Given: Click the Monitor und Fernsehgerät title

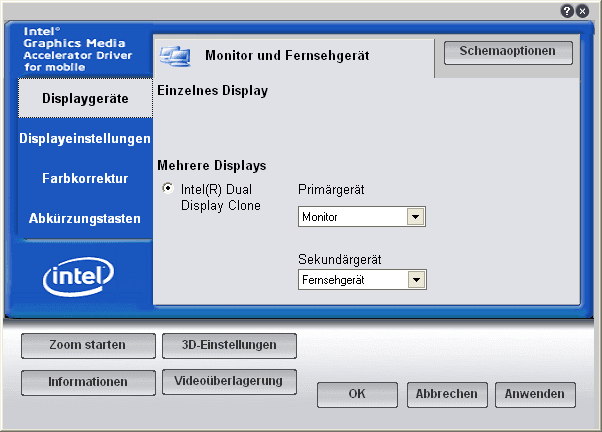Looking at the screenshot, I should pyautogui.click(x=287, y=56).
